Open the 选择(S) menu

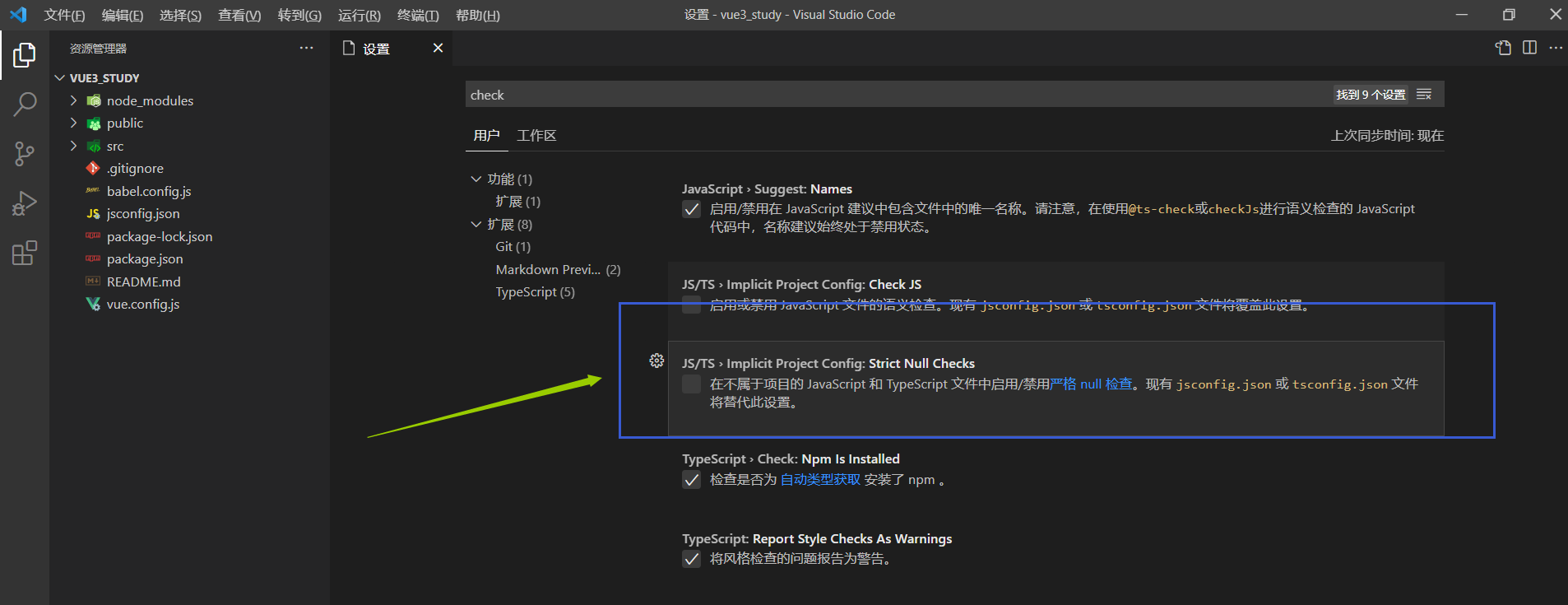180,15
